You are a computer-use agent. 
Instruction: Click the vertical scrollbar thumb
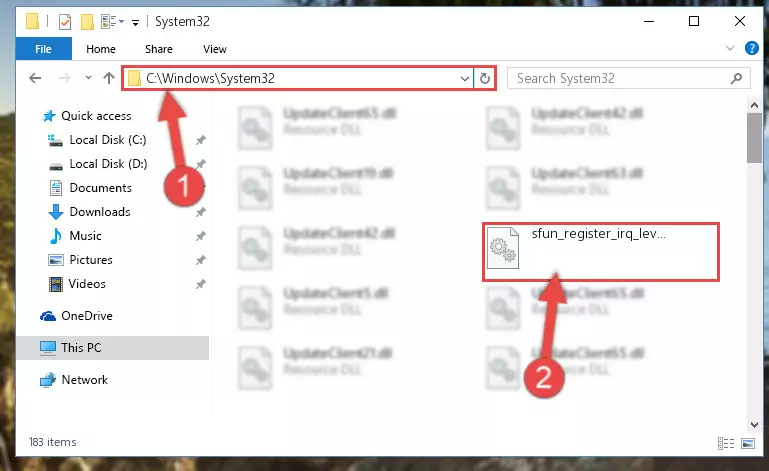pos(754,138)
